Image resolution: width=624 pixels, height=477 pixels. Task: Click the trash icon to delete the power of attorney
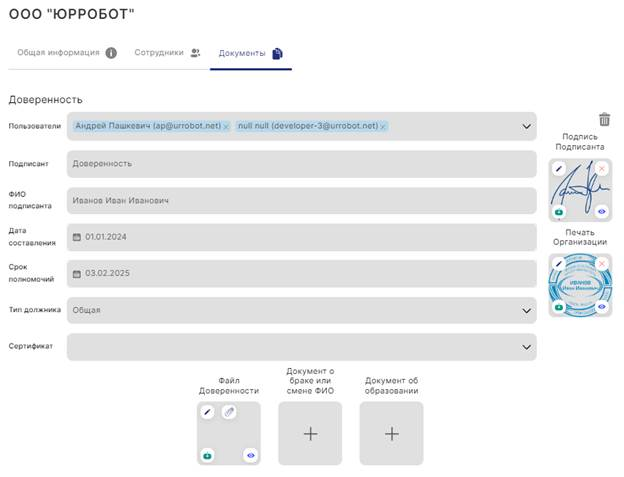[x=603, y=119]
